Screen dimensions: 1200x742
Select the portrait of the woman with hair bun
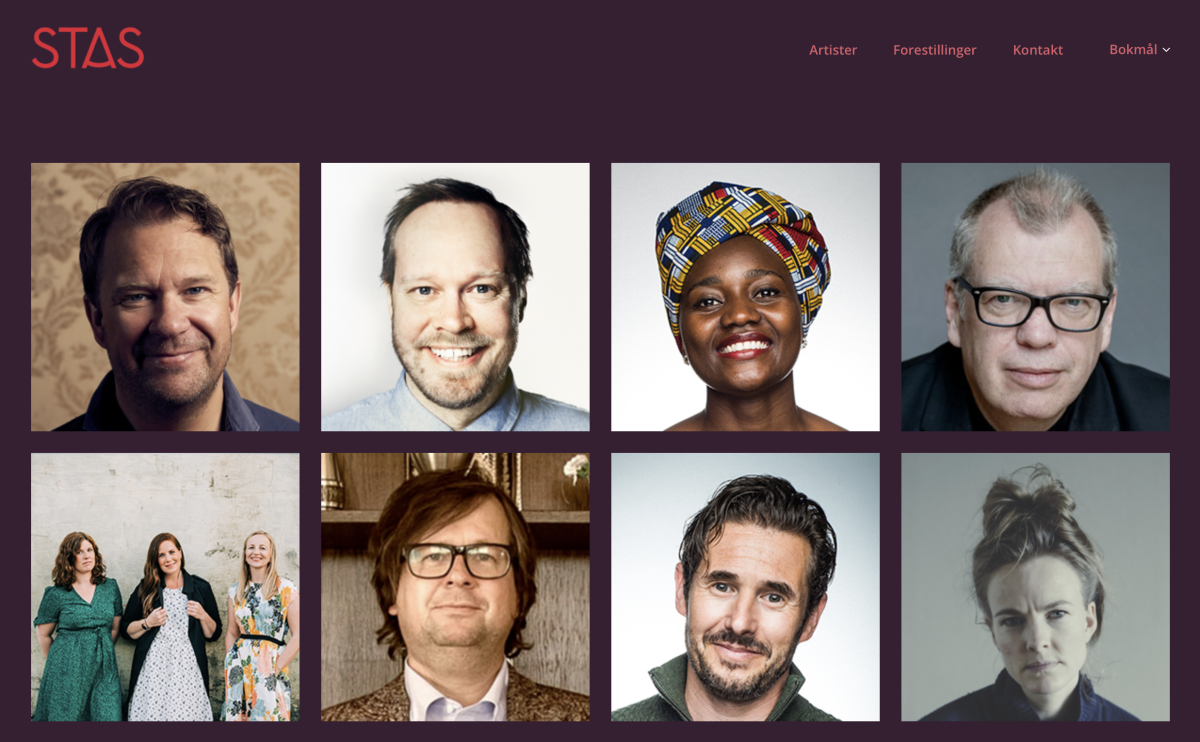1035,587
